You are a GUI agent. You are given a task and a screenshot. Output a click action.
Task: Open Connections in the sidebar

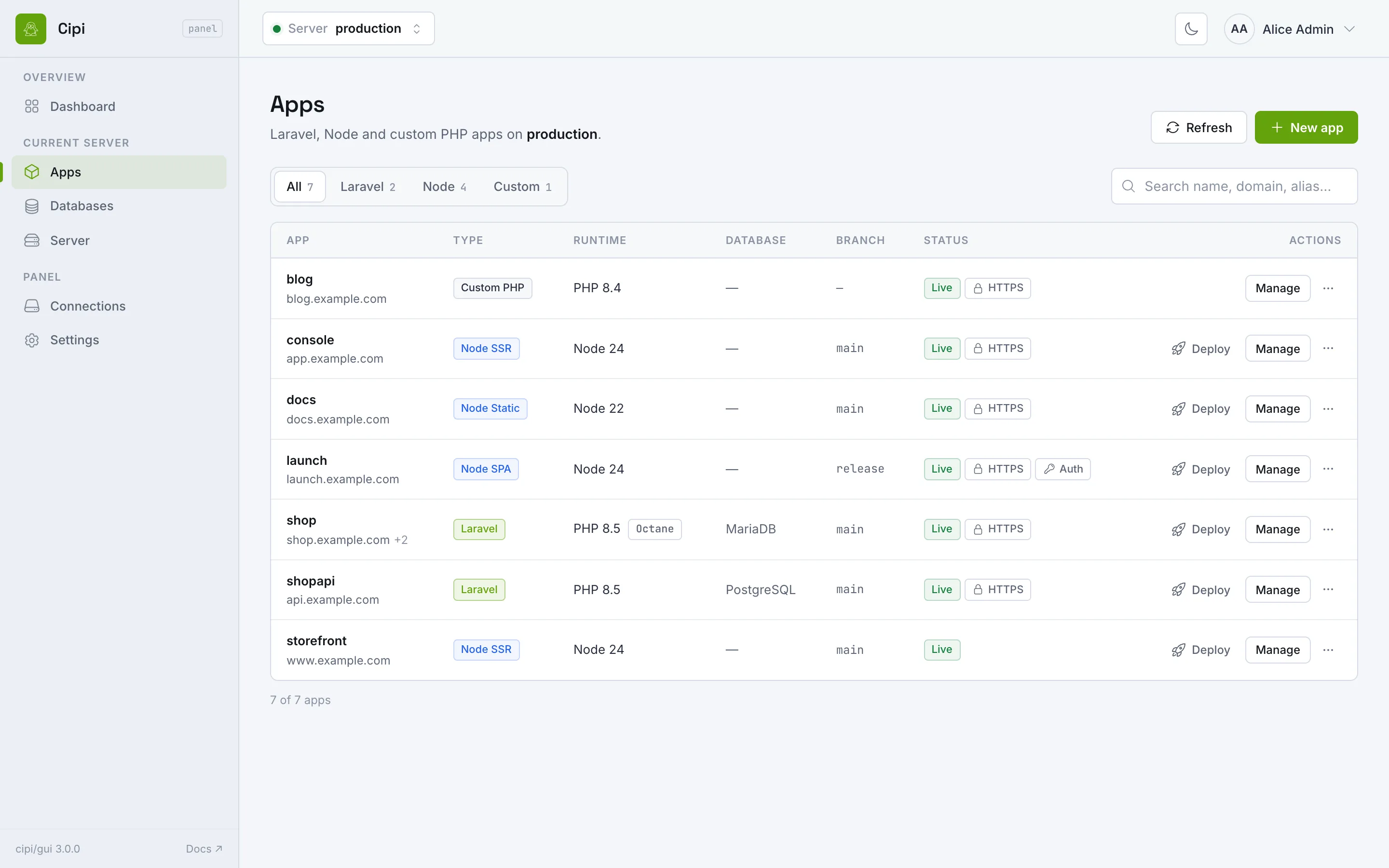click(x=119, y=306)
